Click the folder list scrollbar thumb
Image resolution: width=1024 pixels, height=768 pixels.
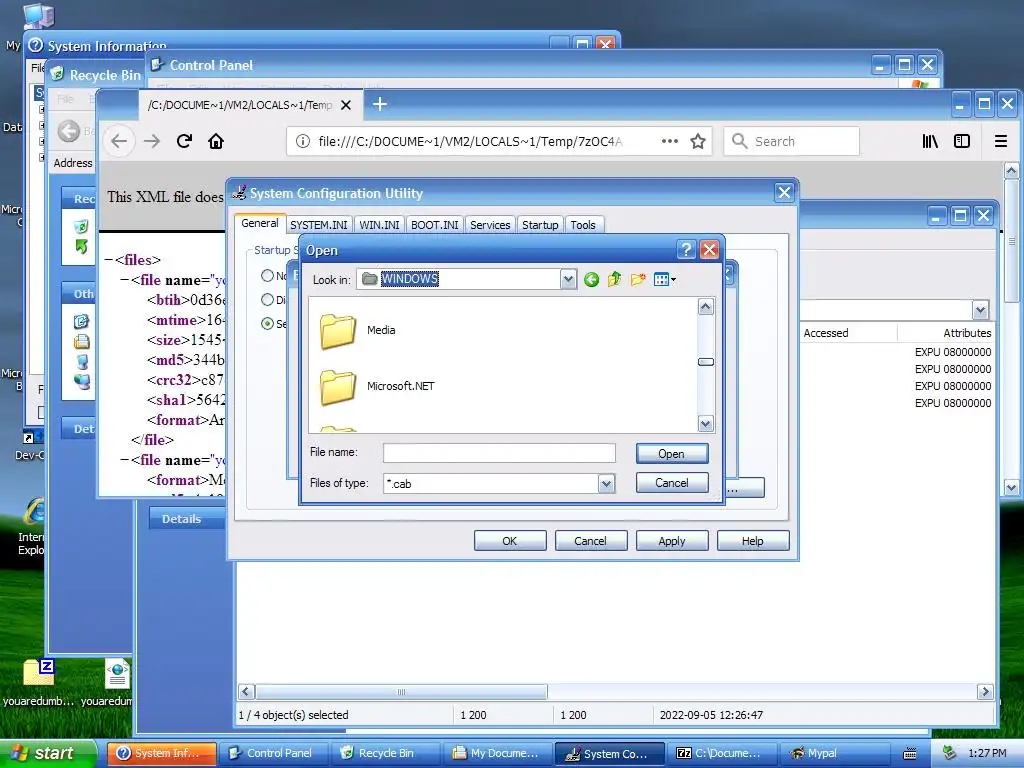click(x=705, y=362)
